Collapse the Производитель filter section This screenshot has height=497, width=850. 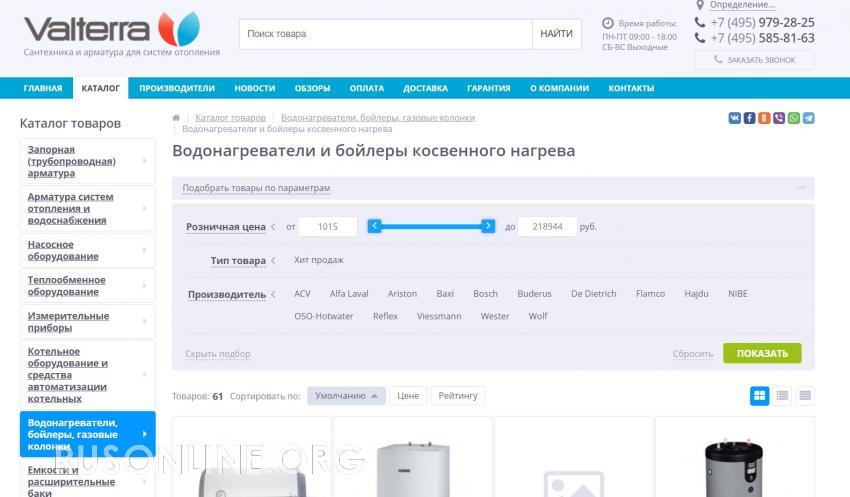(x=273, y=294)
